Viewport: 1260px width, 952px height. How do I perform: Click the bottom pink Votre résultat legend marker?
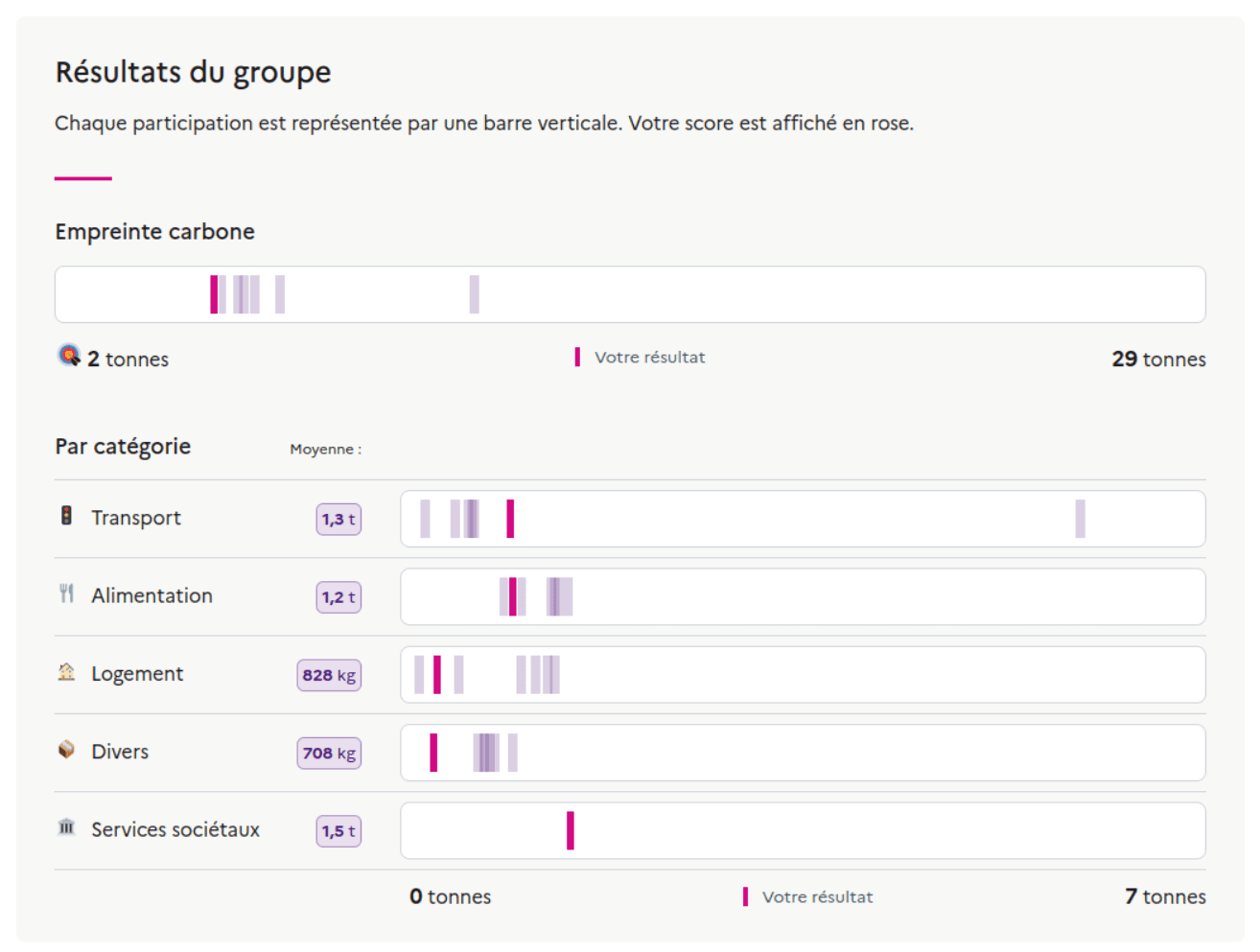pos(746,896)
